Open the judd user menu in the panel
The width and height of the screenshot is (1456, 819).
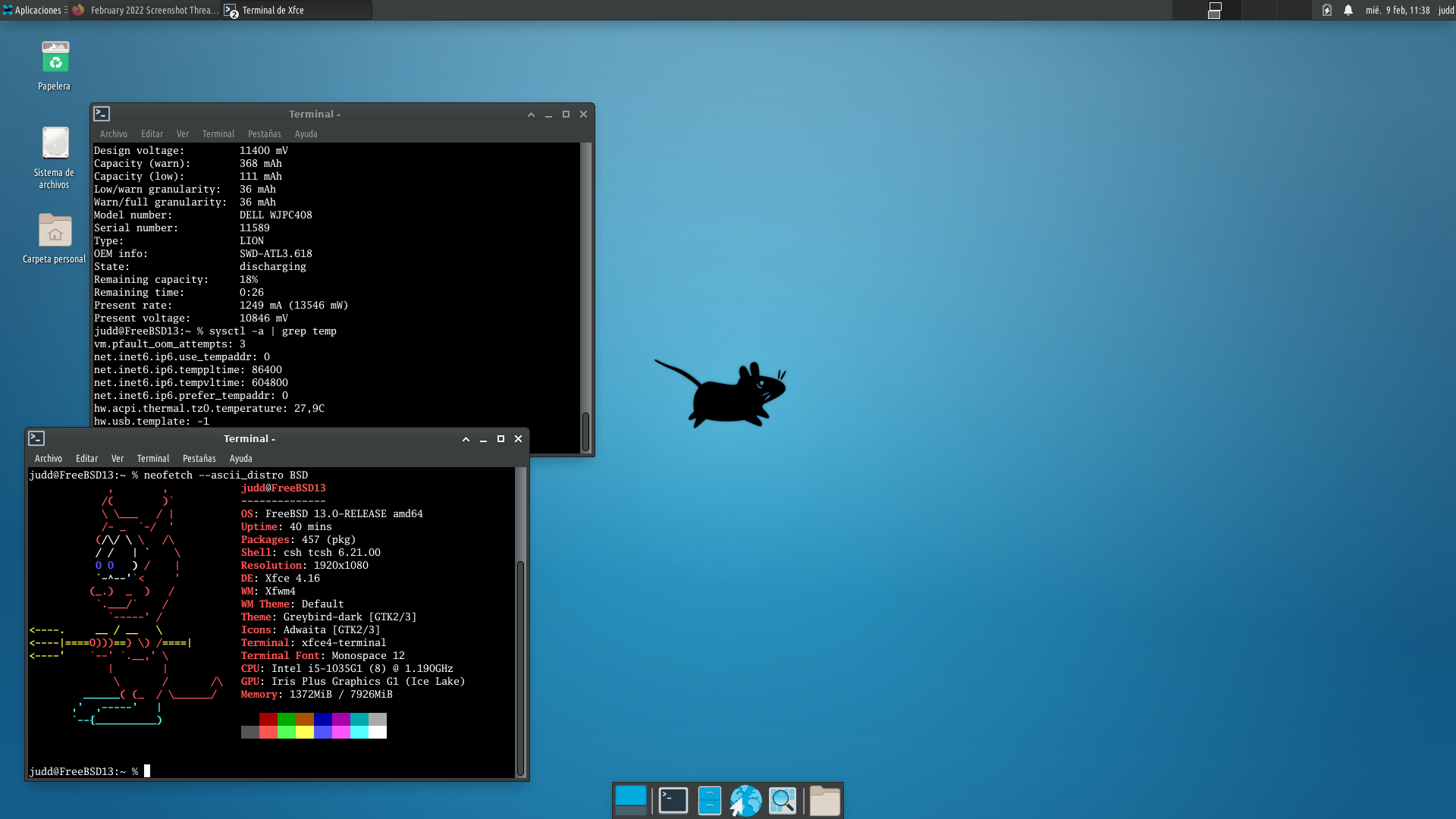[x=1445, y=10]
